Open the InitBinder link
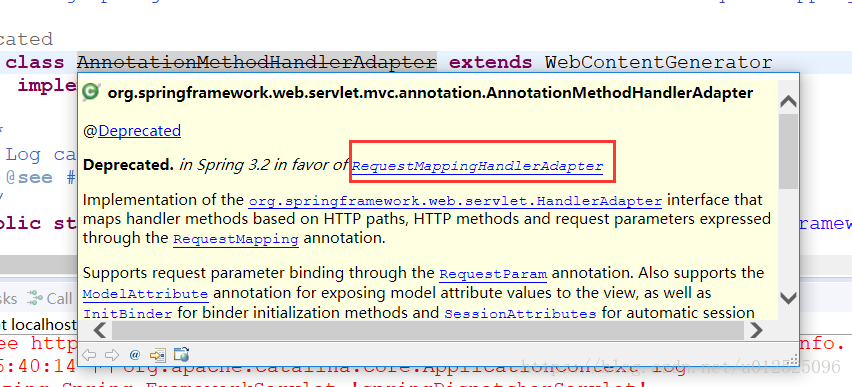The height and width of the screenshot is (387, 852). [x=128, y=314]
